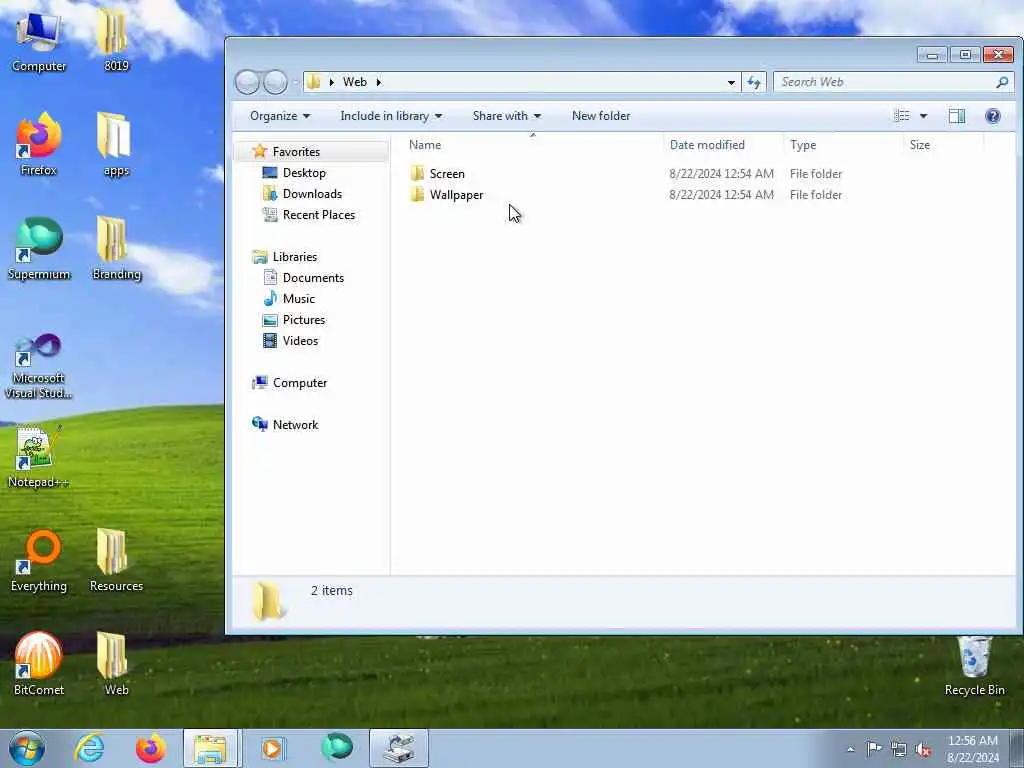
Task: Select the BitComet desktop shortcut
Action: [x=39, y=664]
